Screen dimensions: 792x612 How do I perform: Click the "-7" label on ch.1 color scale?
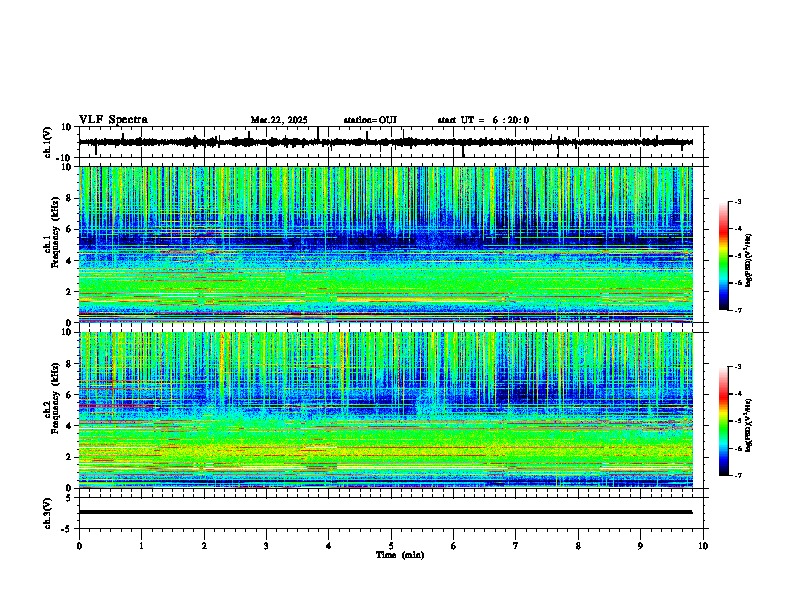pyautogui.click(x=738, y=310)
